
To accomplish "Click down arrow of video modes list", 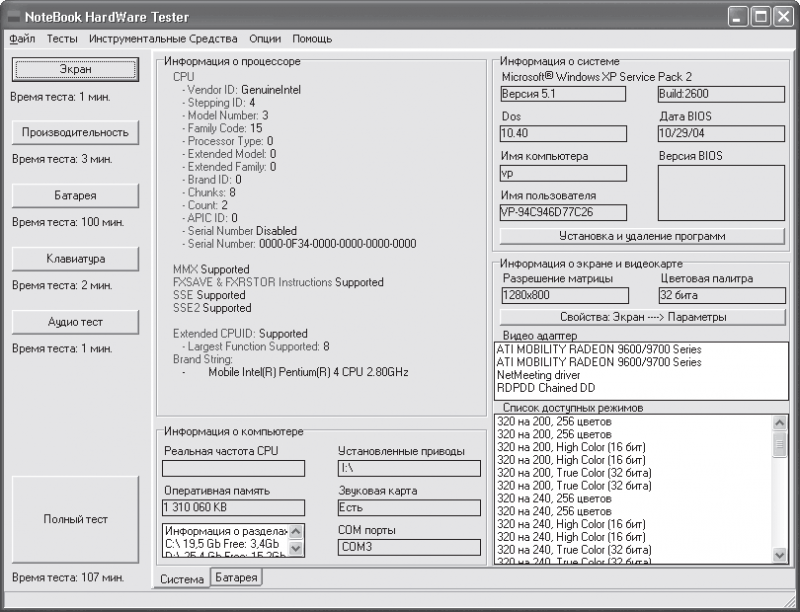I will click(x=780, y=555).
